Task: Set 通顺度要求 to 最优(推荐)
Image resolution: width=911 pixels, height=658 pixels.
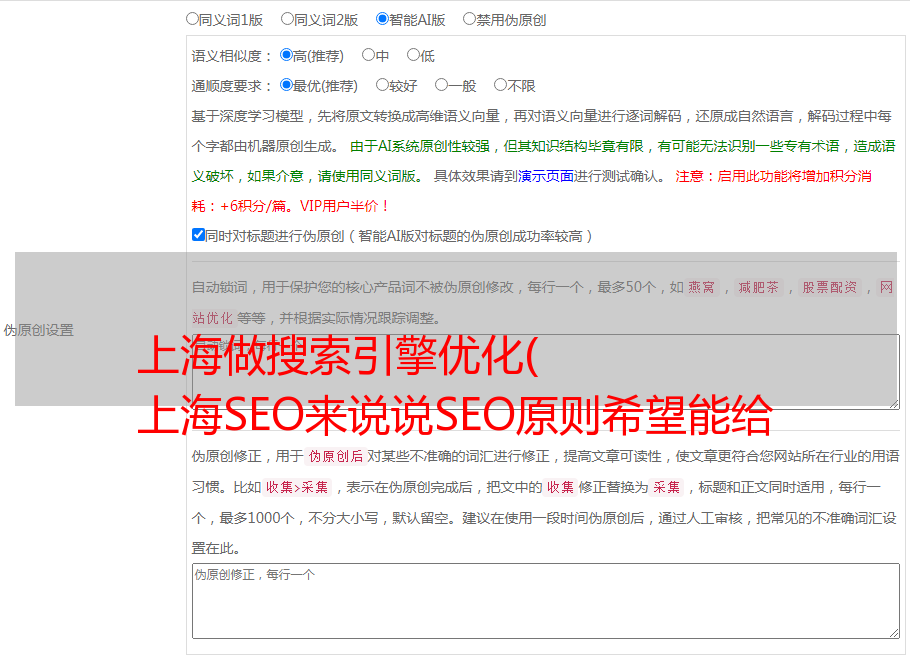Action: pos(286,85)
